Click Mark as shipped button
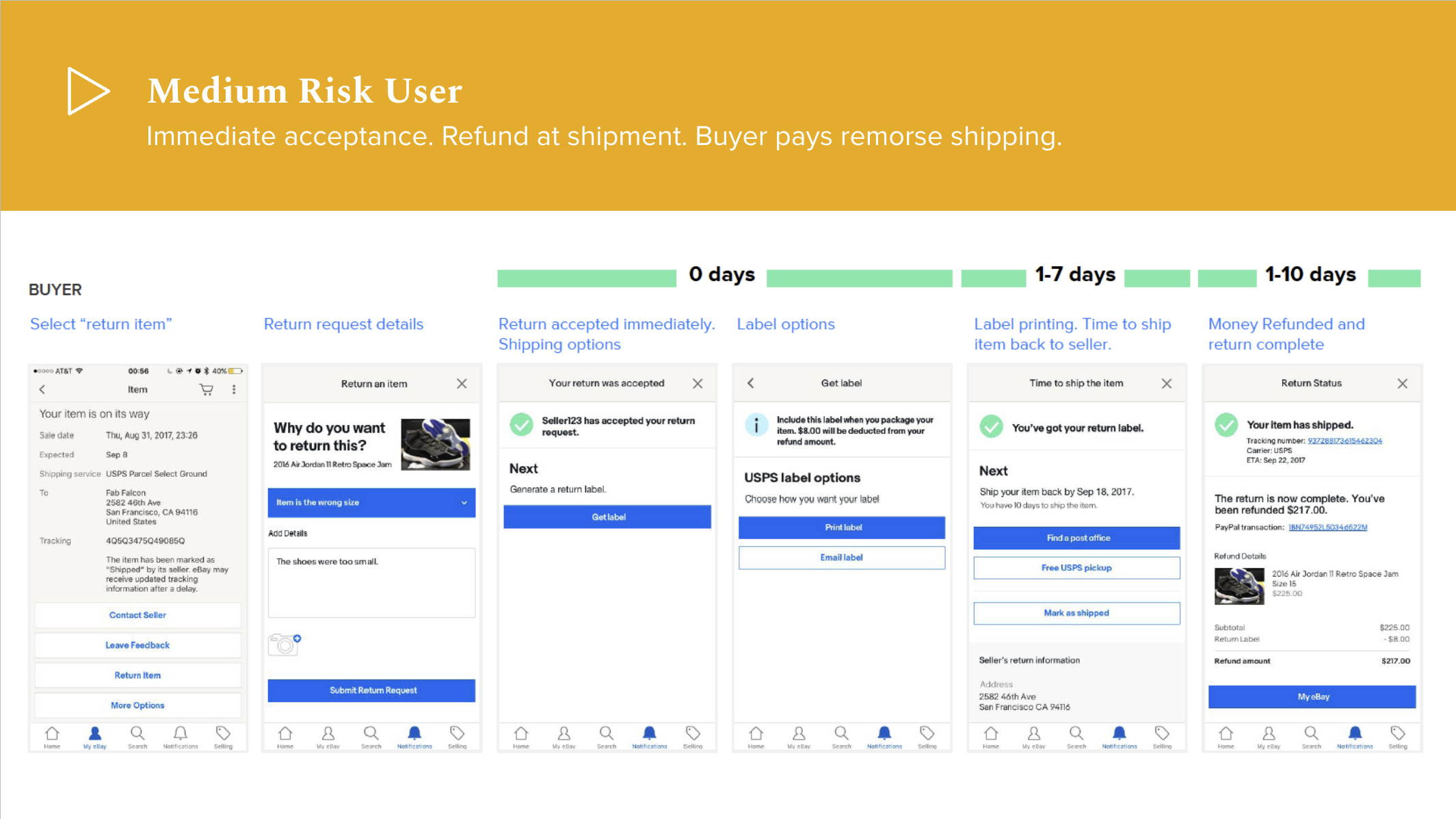Image resolution: width=1456 pixels, height=819 pixels. click(x=1076, y=613)
